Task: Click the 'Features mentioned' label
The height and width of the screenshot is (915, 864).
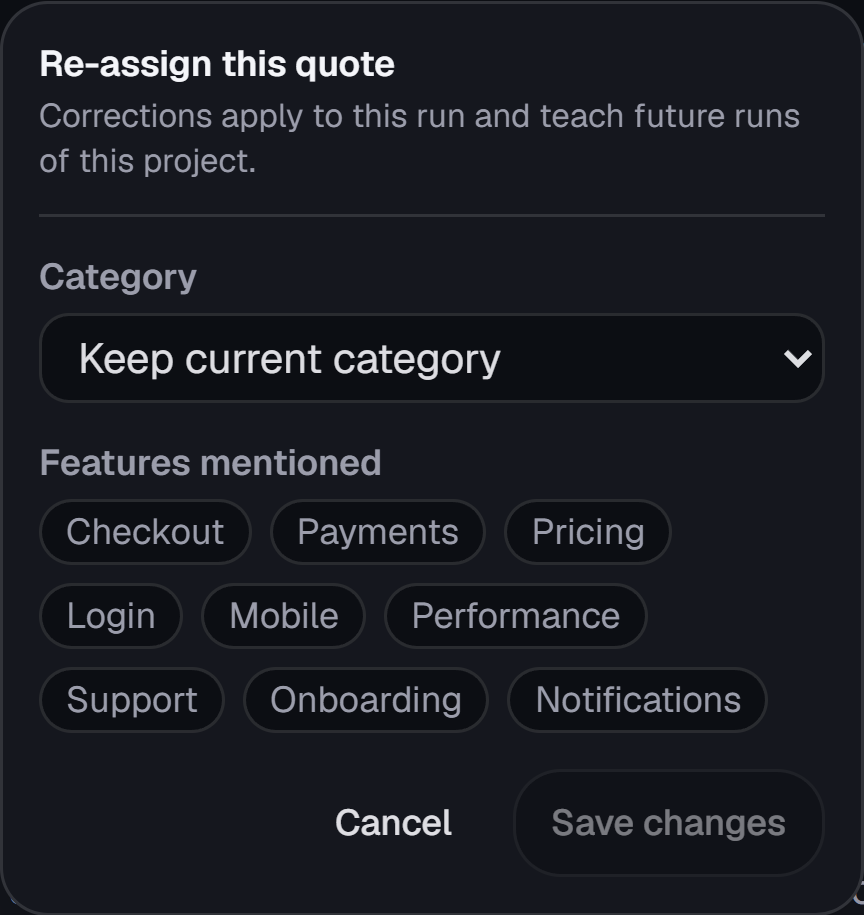Action: click(210, 463)
